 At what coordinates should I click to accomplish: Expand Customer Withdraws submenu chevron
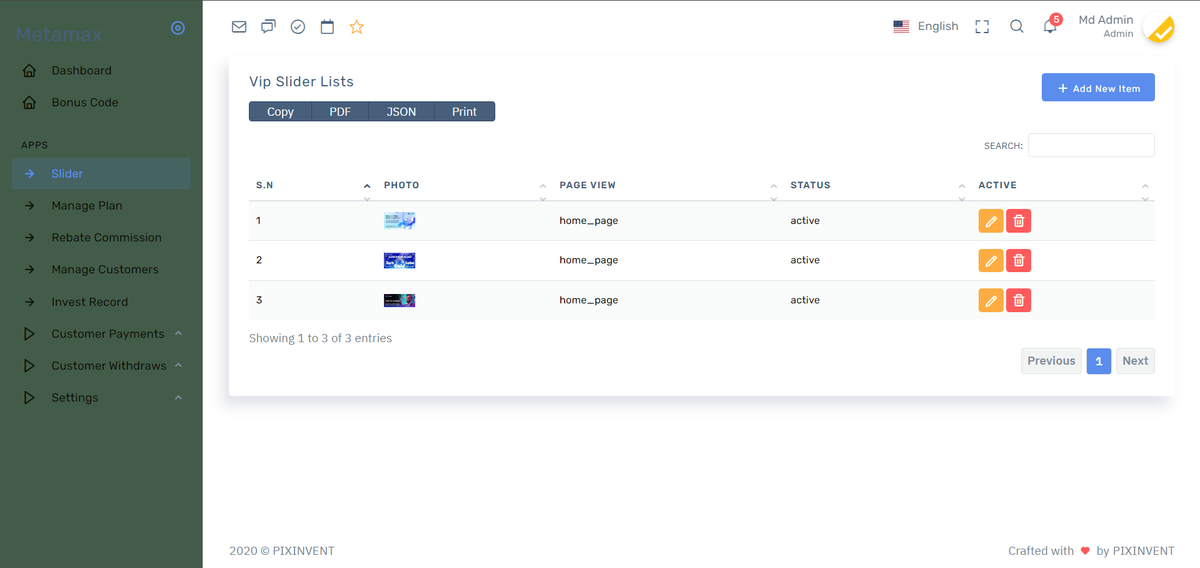pos(178,366)
